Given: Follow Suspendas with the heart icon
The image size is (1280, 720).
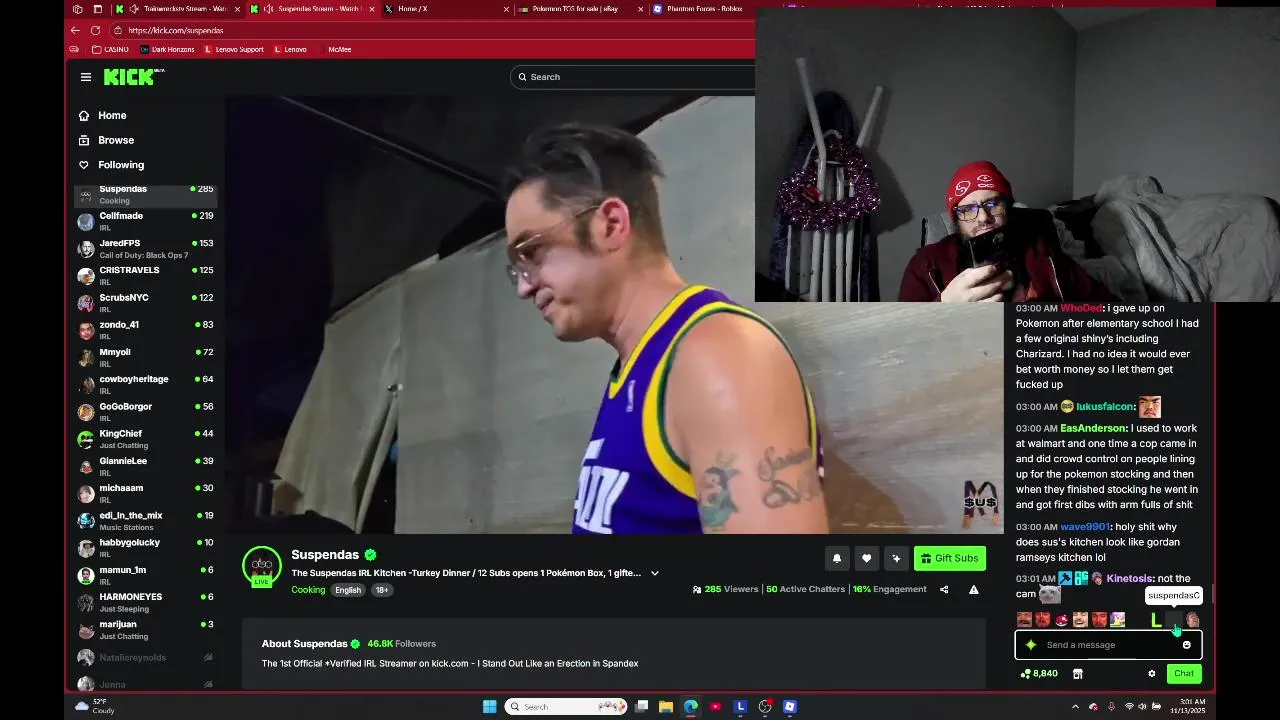Looking at the screenshot, I should pyautogui.click(x=867, y=558).
